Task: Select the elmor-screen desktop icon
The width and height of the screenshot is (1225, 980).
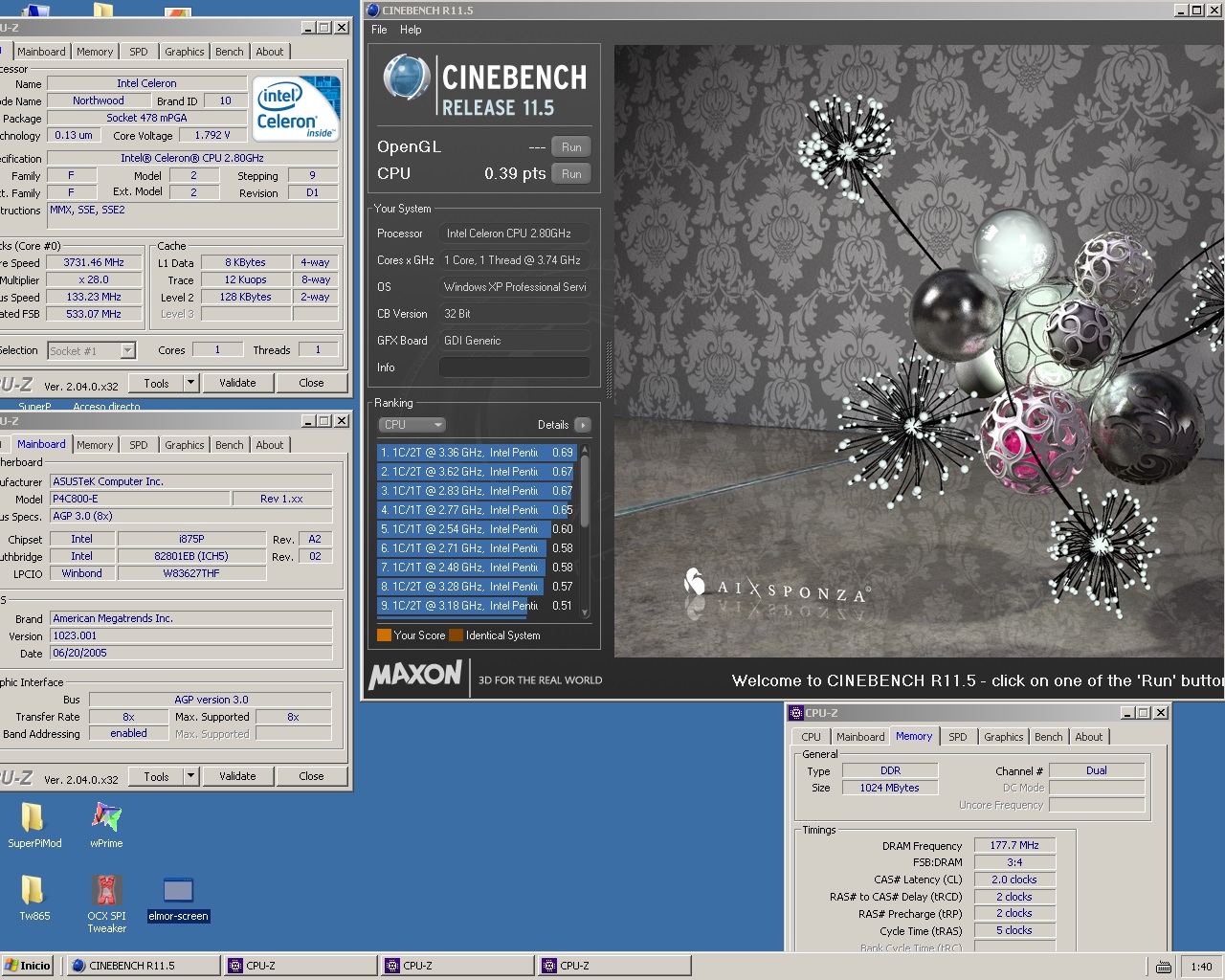Action: [x=178, y=900]
